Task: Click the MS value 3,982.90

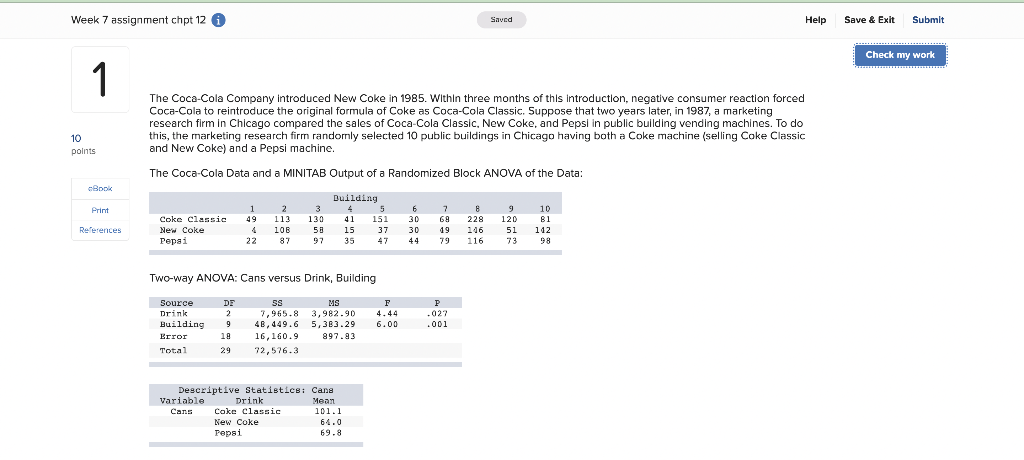Action: click(x=333, y=314)
